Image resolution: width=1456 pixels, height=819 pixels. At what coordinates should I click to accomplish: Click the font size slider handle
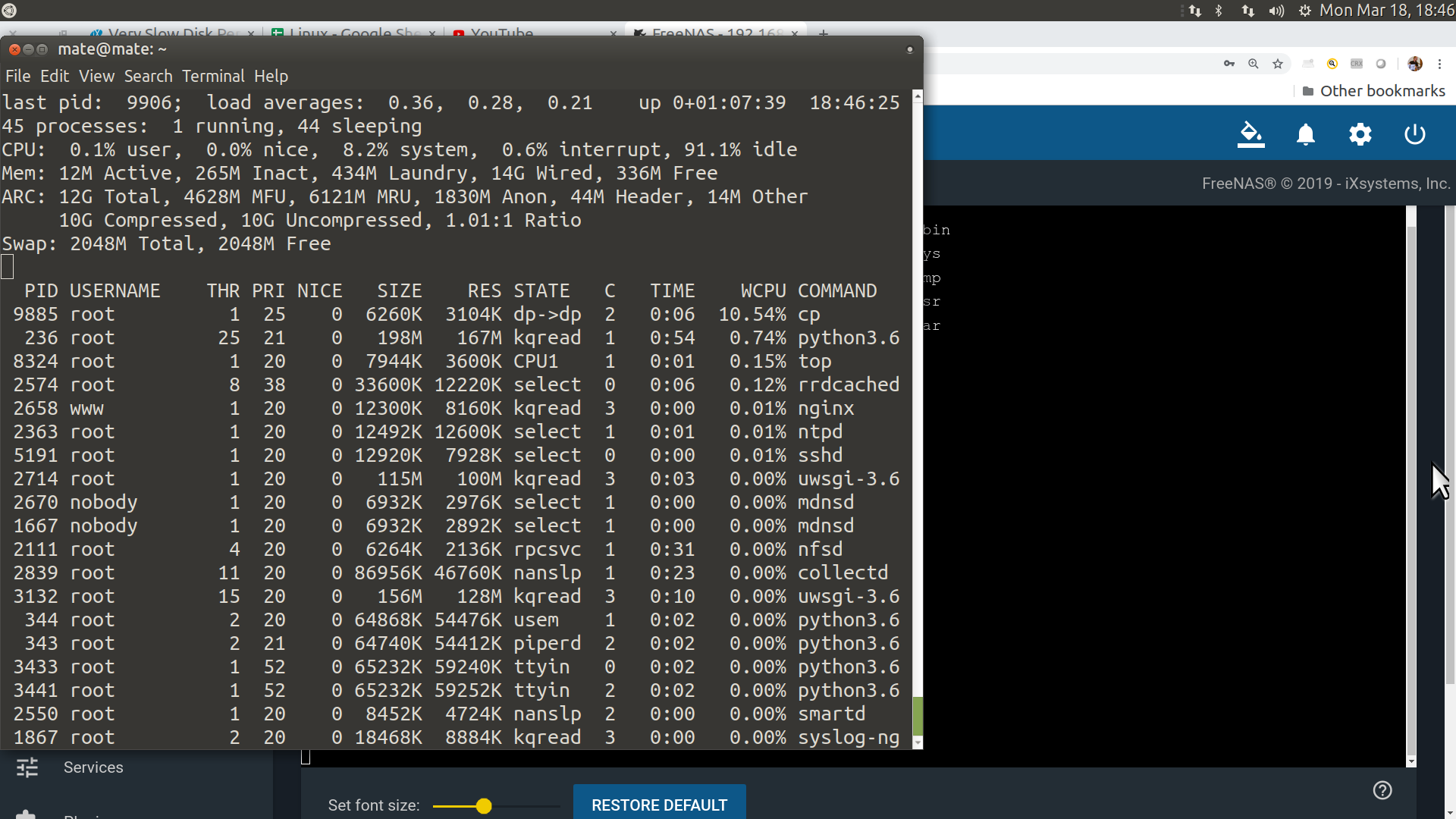point(484,806)
